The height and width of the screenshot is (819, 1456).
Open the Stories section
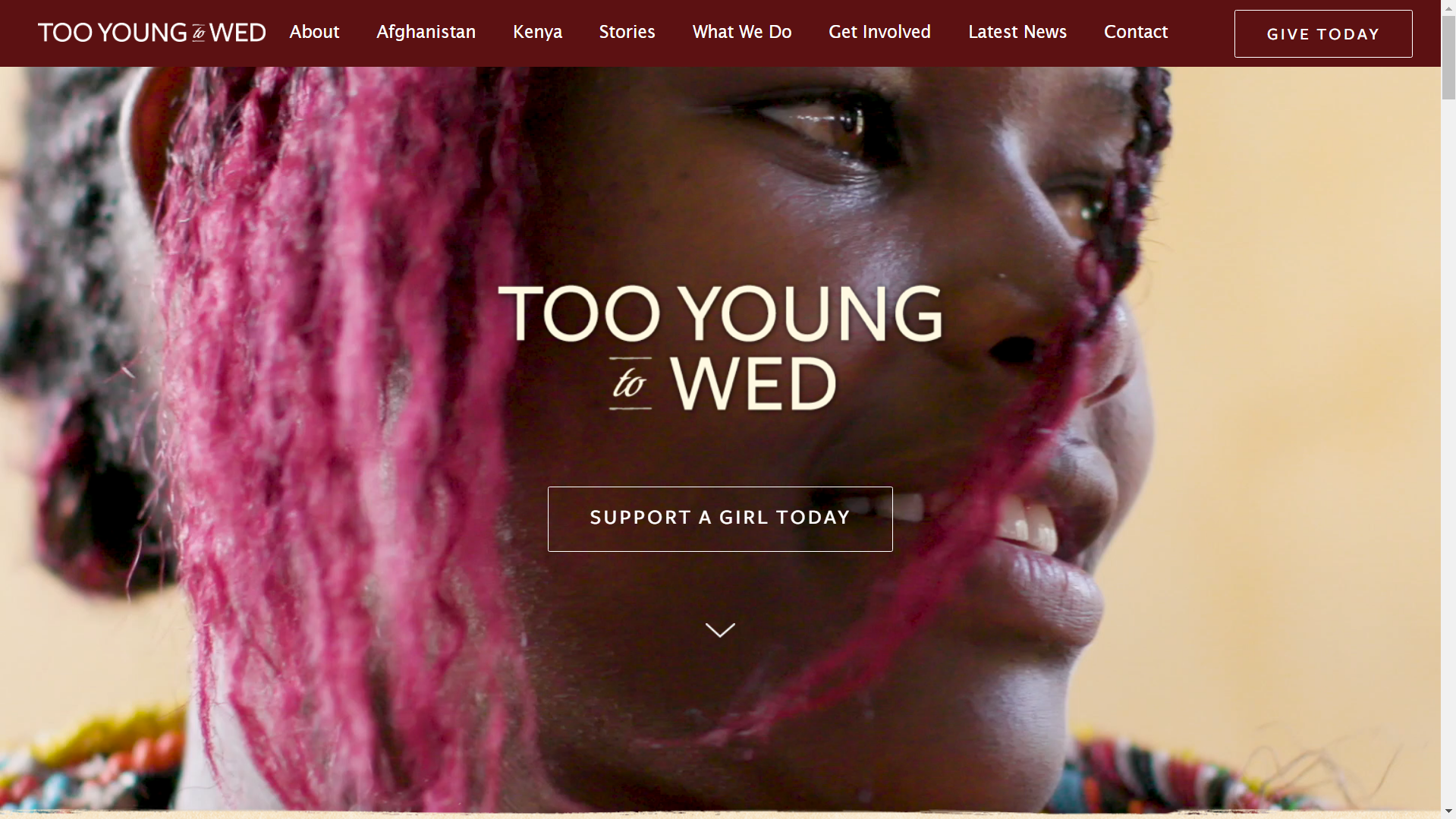[x=627, y=32]
